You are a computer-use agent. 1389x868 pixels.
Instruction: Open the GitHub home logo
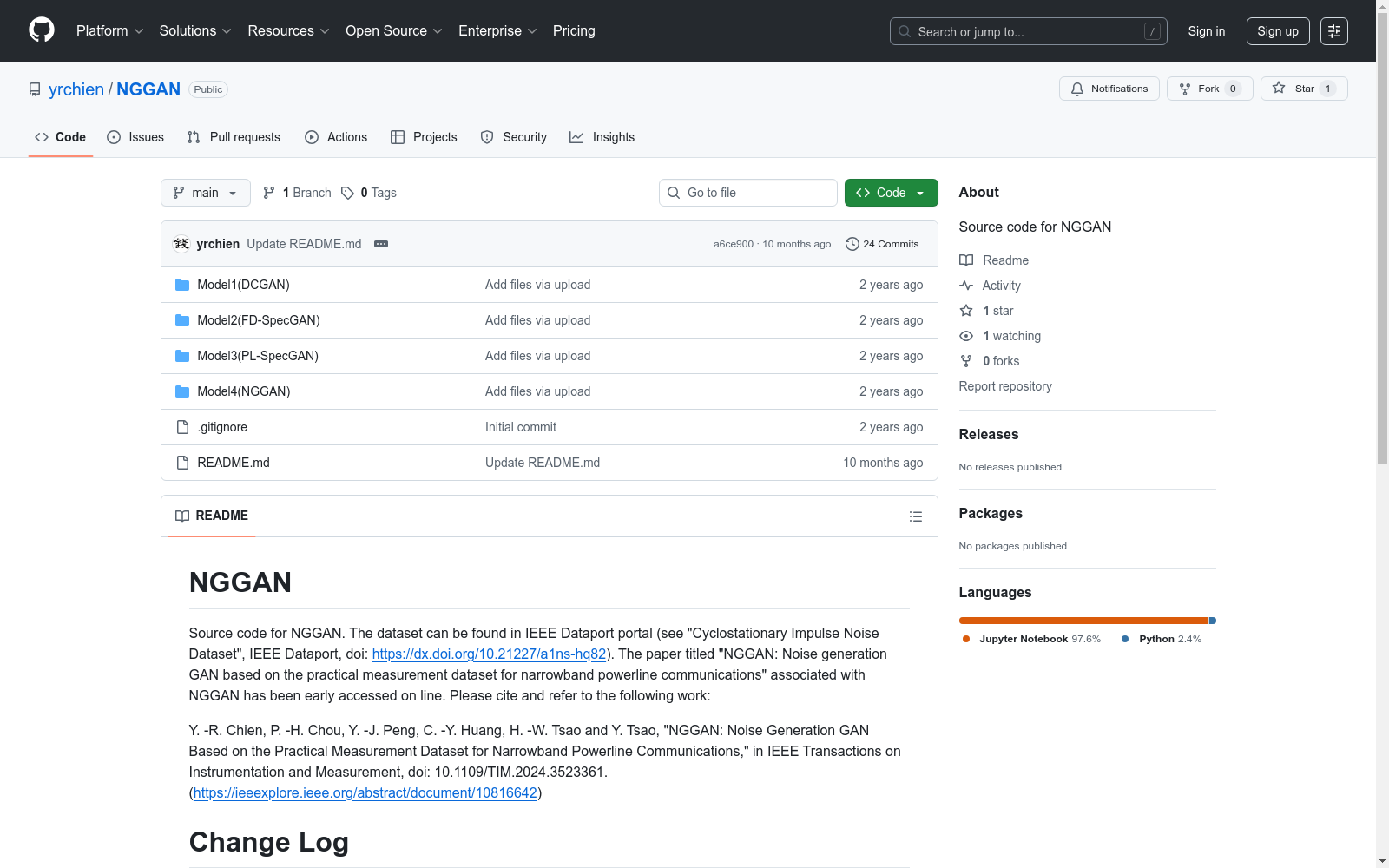point(42,30)
